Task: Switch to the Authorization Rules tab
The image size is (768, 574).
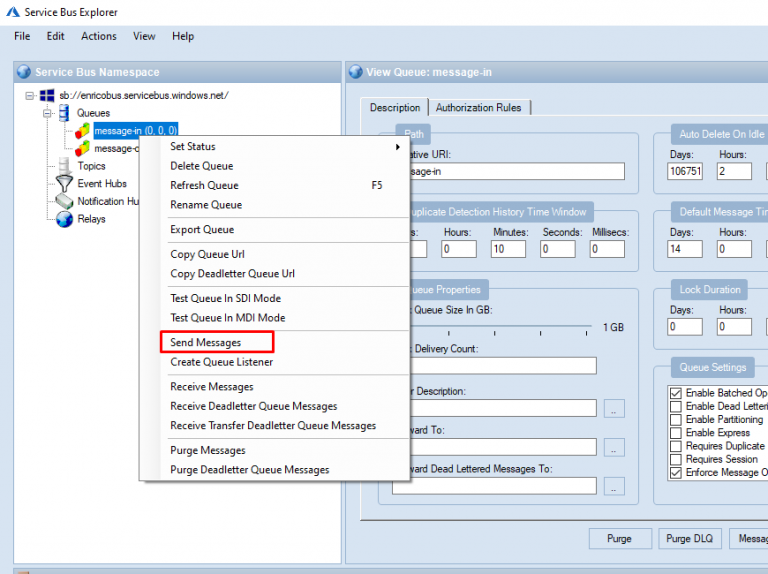Action: pos(478,108)
